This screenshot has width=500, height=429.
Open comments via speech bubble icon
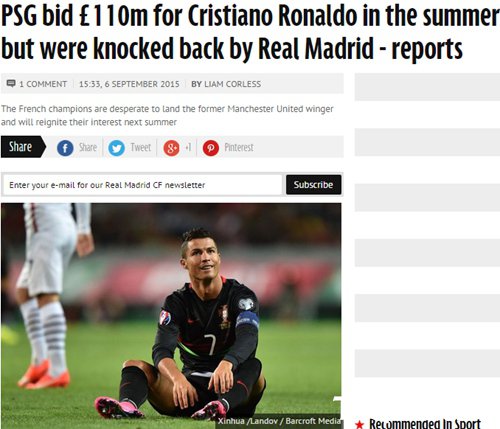pos(11,83)
